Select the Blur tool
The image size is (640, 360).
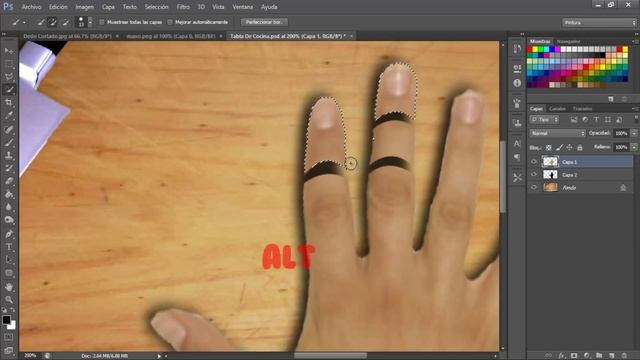tap(9, 207)
